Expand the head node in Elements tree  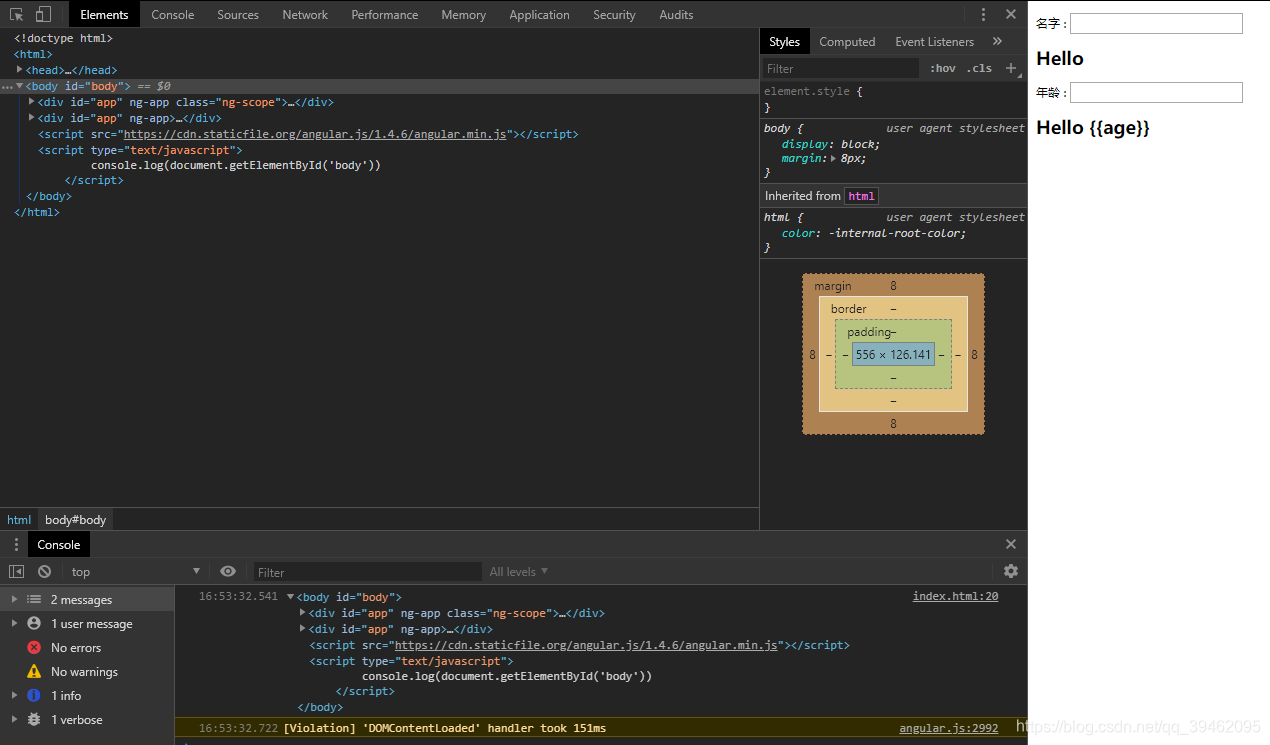click(20, 70)
